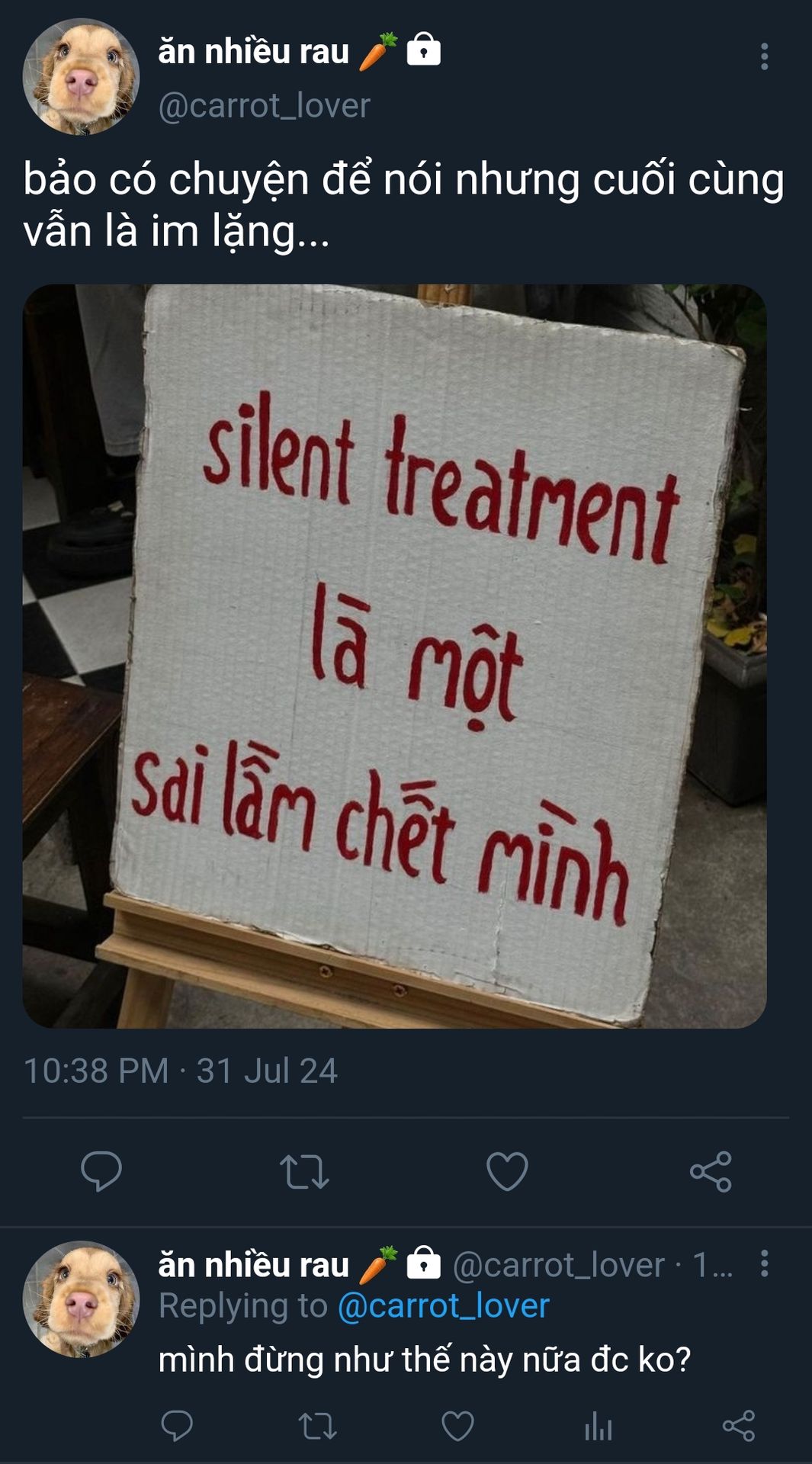Image resolution: width=812 pixels, height=1464 pixels.
Task: Open the 'ăn nhiều rau' display name on the main tweet
Action: pos(254,52)
